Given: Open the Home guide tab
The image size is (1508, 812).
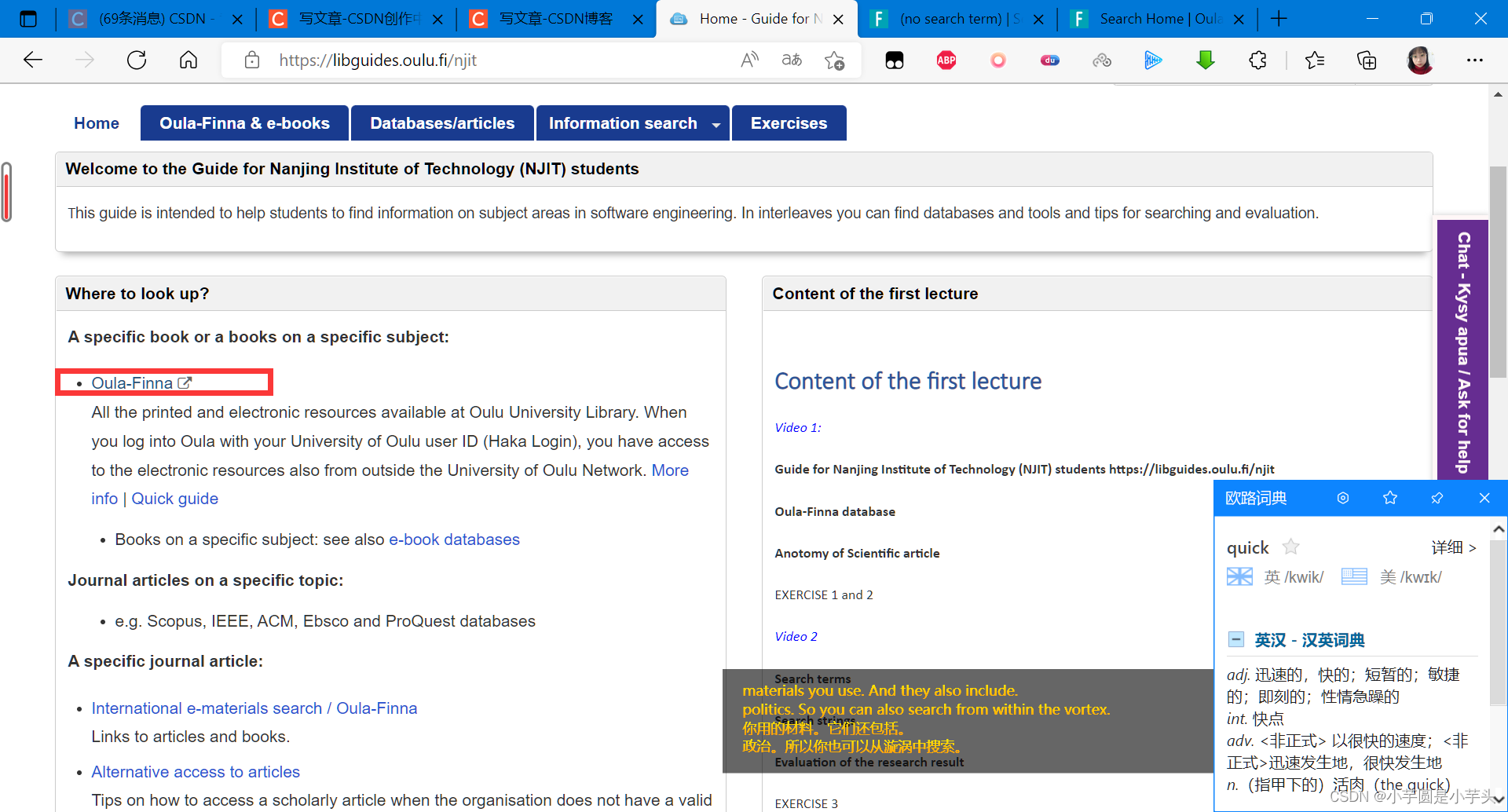Looking at the screenshot, I should click(x=97, y=123).
